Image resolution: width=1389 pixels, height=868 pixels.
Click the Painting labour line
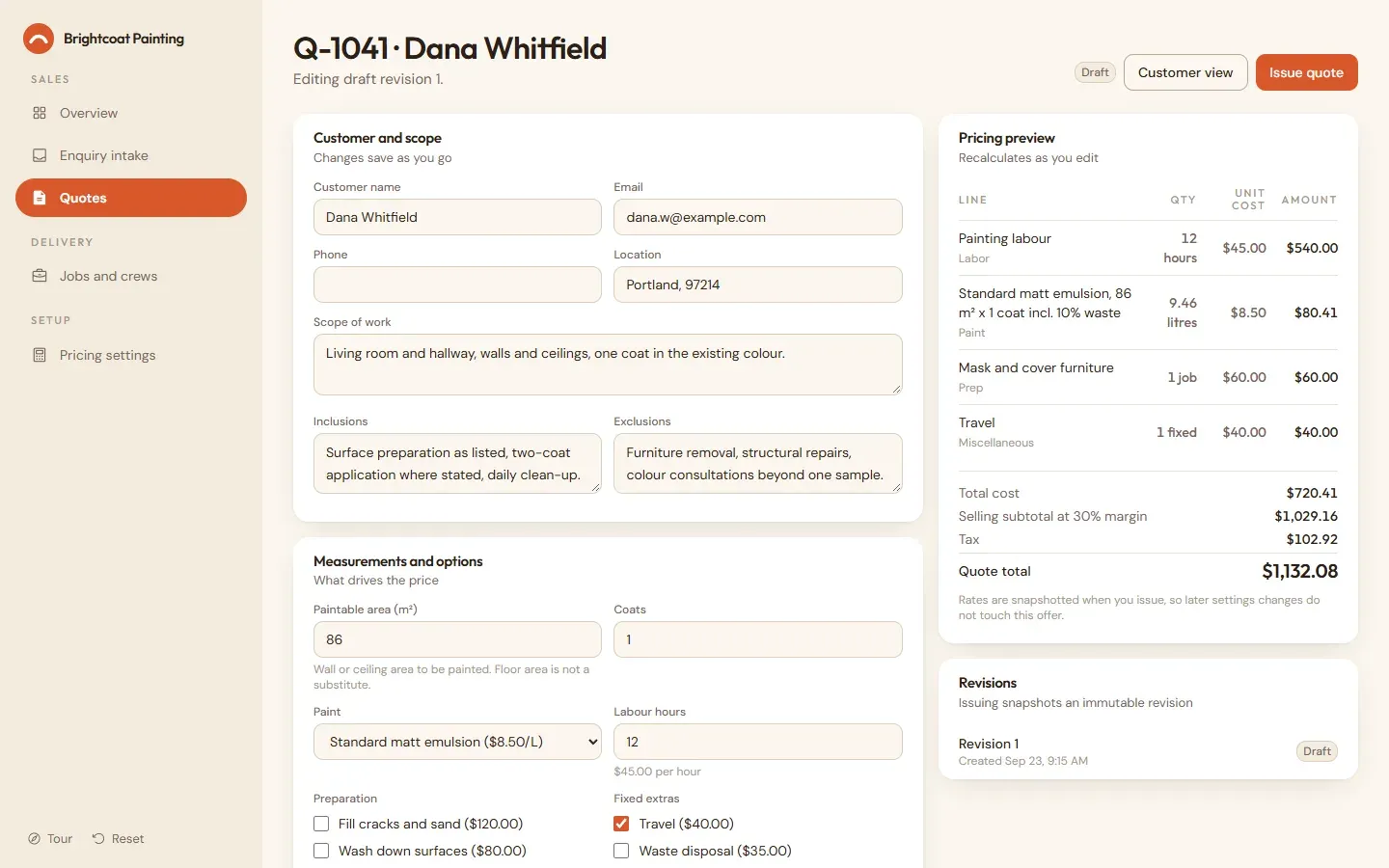pyautogui.click(x=1148, y=248)
